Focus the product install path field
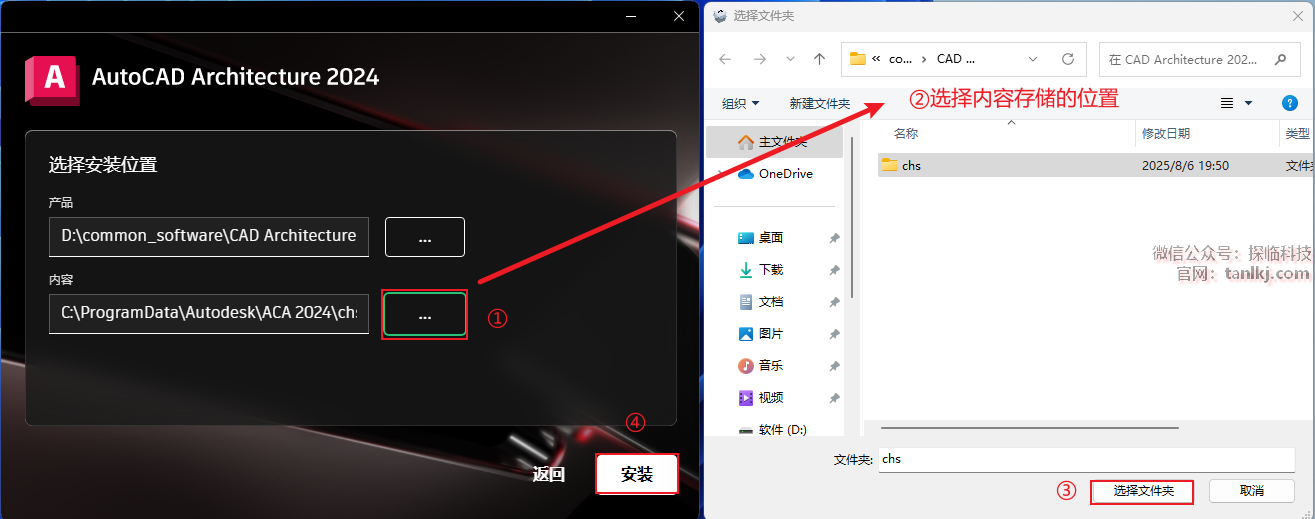The width and height of the screenshot is (1315, 519). 209,237
